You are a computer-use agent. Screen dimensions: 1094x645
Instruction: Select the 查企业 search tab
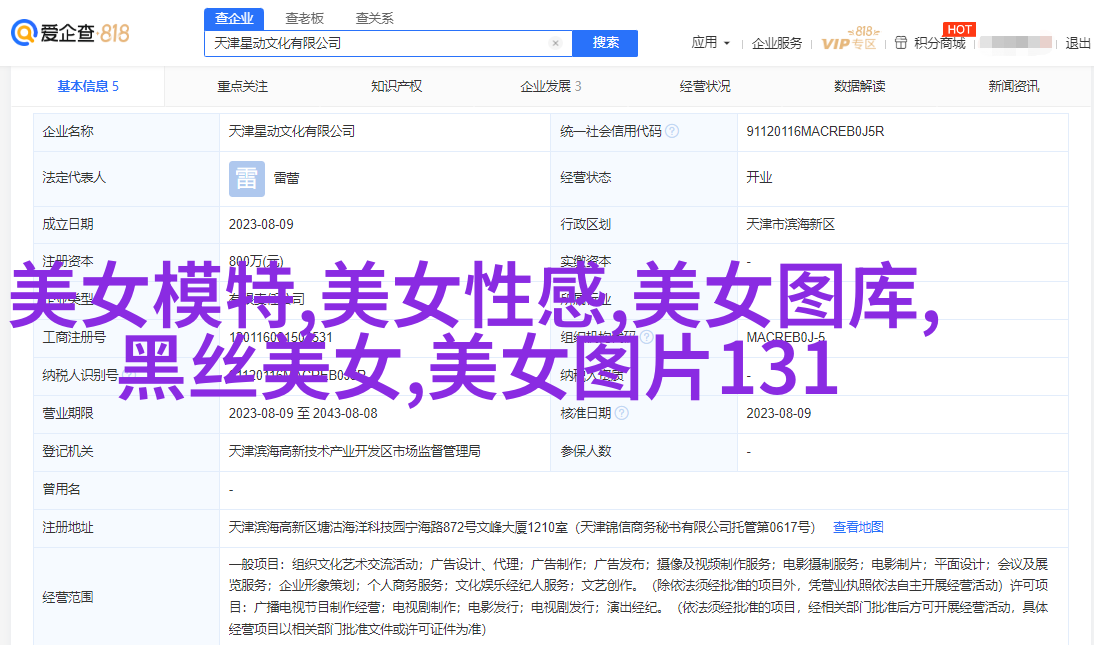(x=234, y=19)
